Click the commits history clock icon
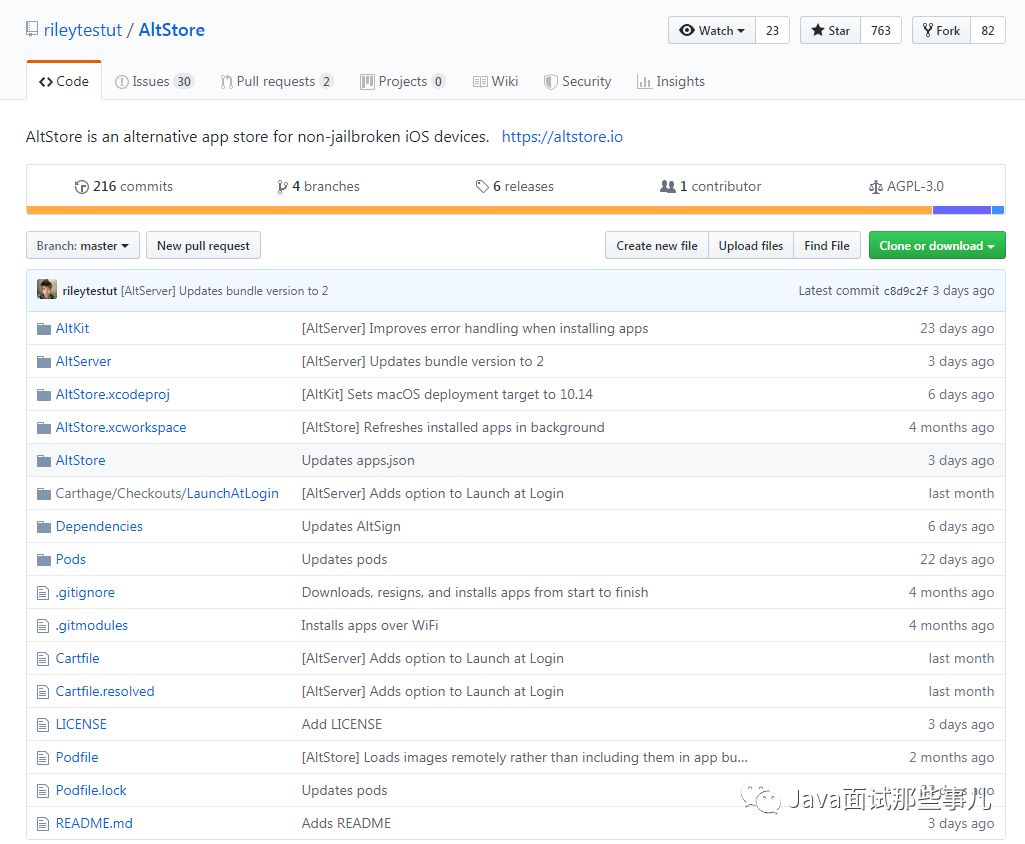 pyautogui.click(x=82, y=187)
